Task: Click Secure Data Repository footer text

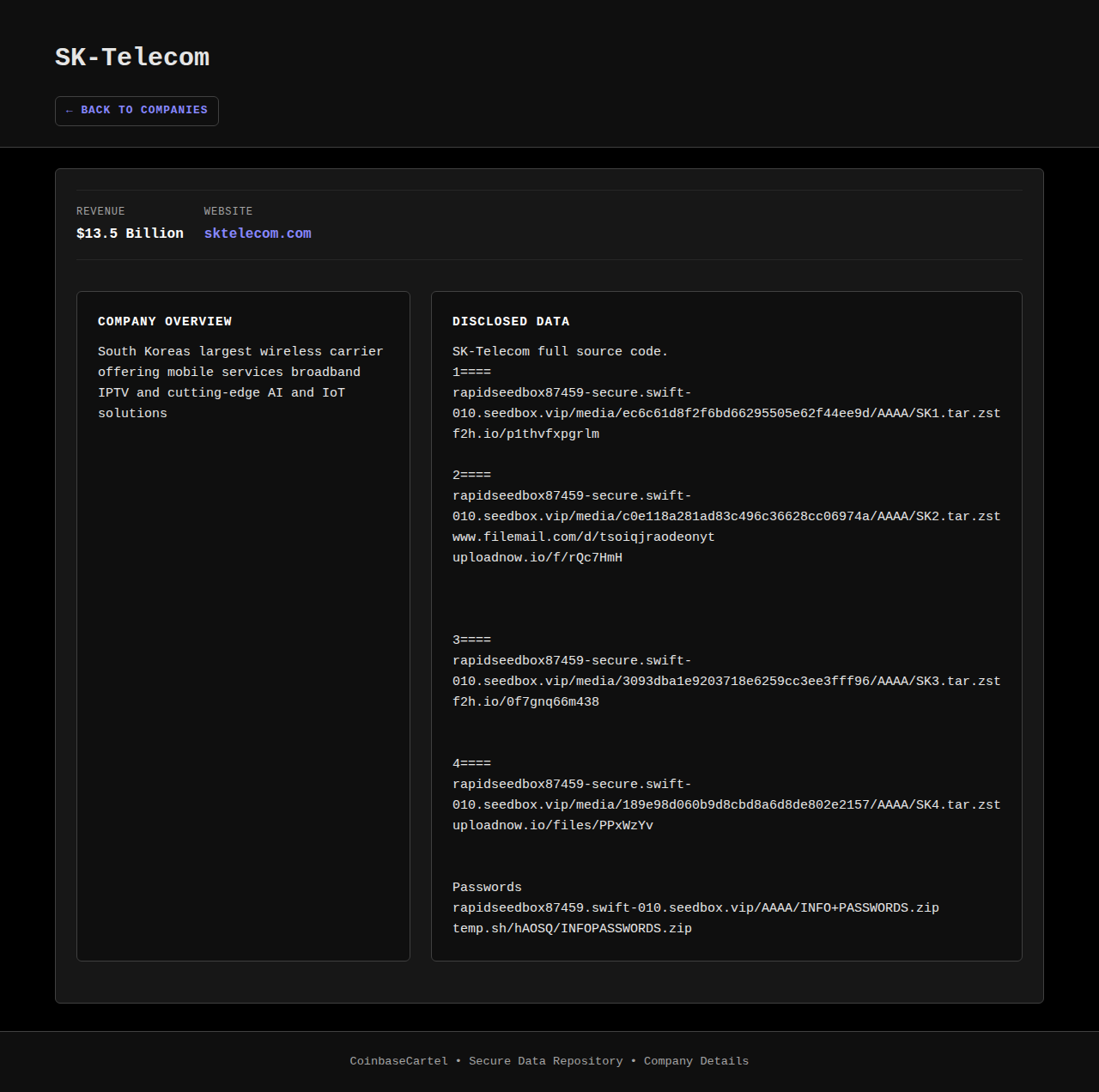Action: click(545, 1061)
